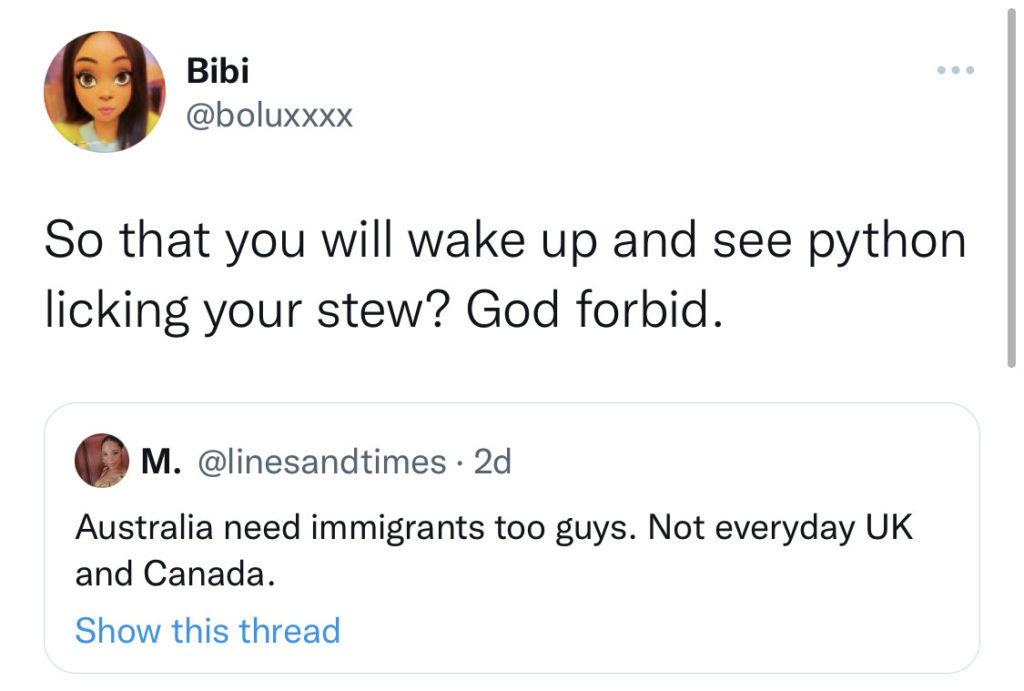The width and height of the screenshot is (1024, 691).
Task: Click the tweet line starting "So that you"
Action: (x=505, y=241)
